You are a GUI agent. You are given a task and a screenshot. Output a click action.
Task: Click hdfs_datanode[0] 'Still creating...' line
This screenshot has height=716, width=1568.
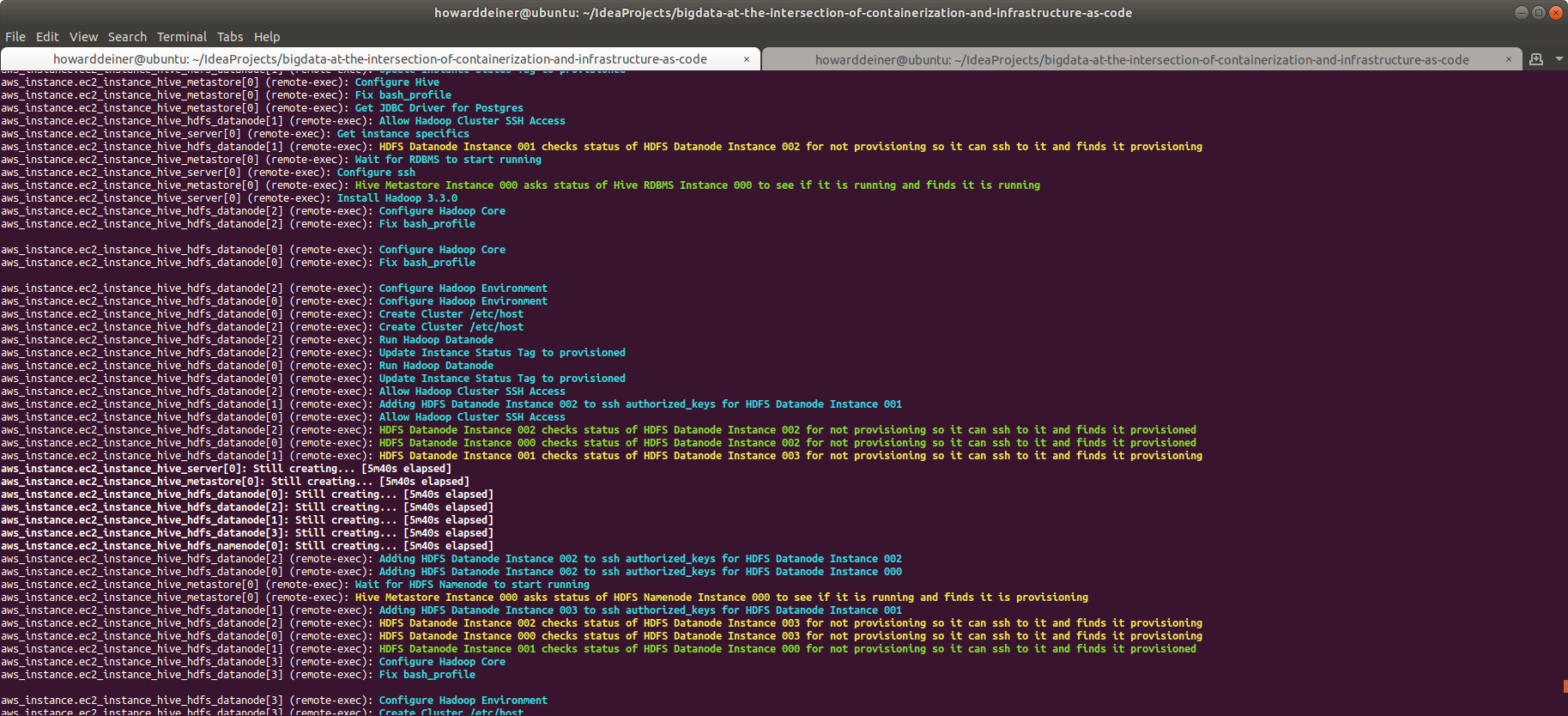[247, 495]
